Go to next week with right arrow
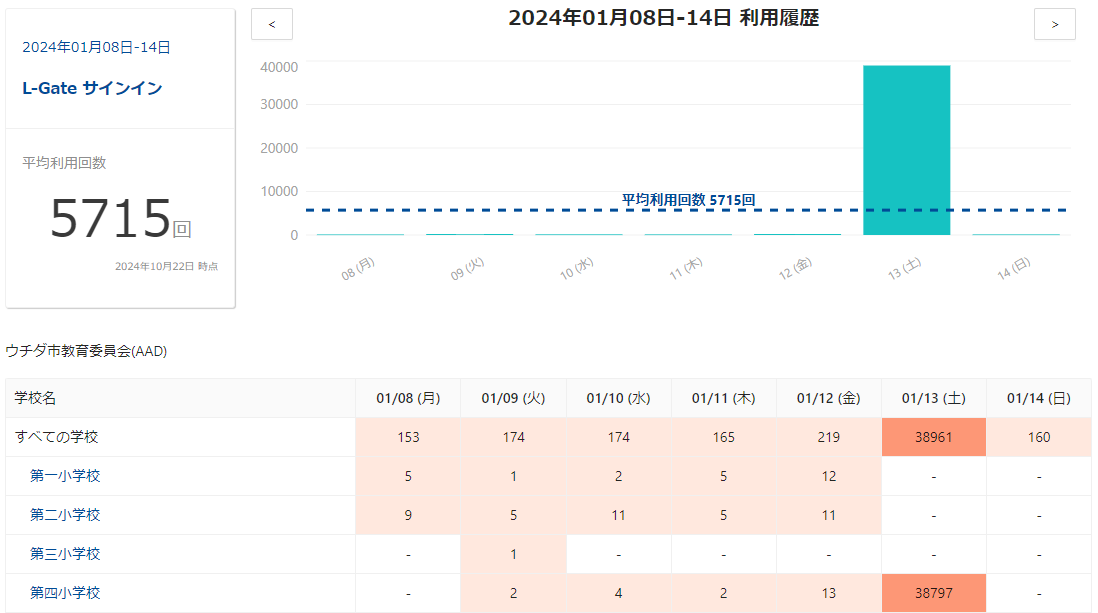This screenshot has width=1098, height=613. click(x=1054, y=24)
